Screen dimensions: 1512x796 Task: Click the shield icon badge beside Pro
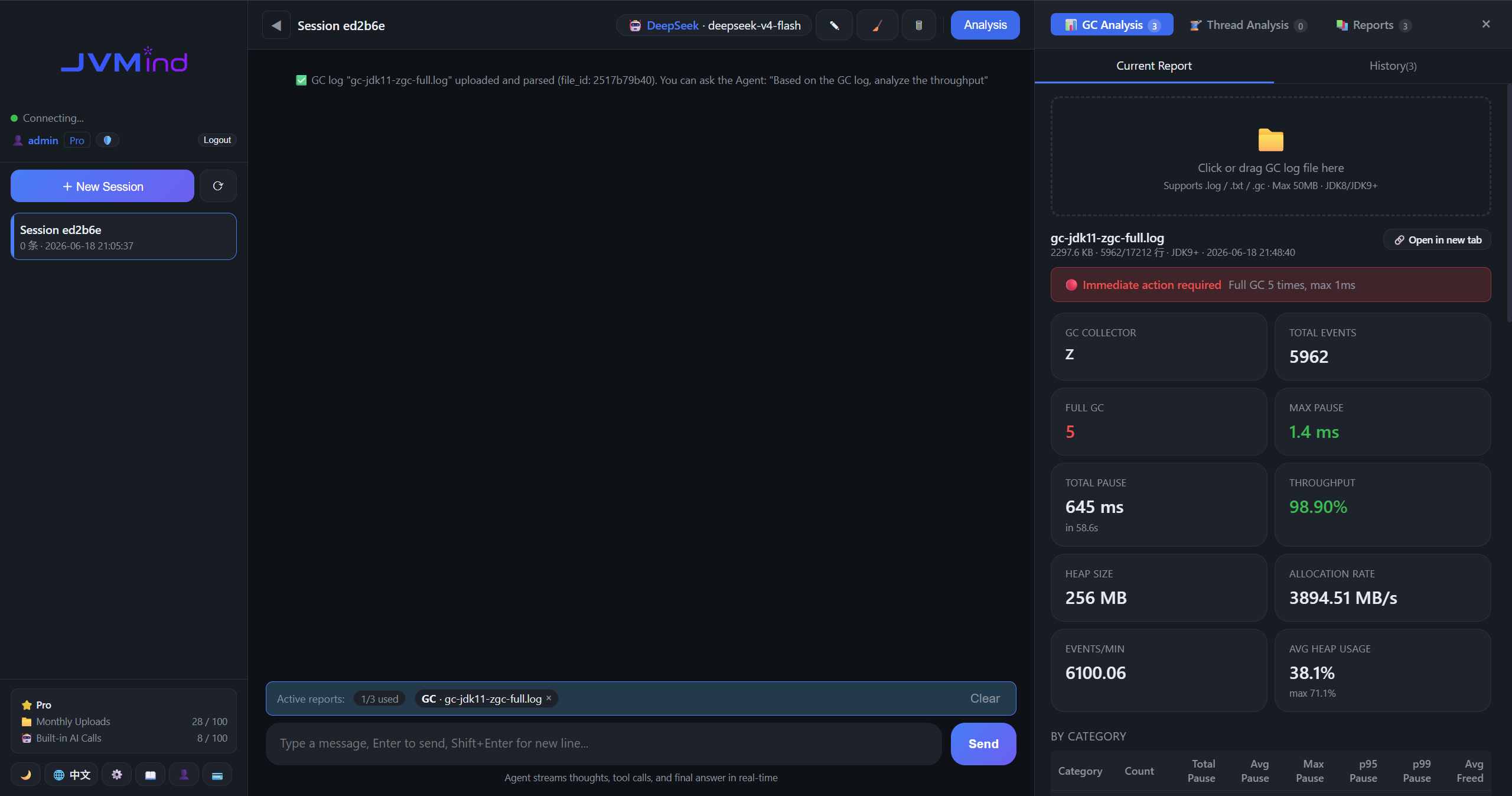point(107,140)
